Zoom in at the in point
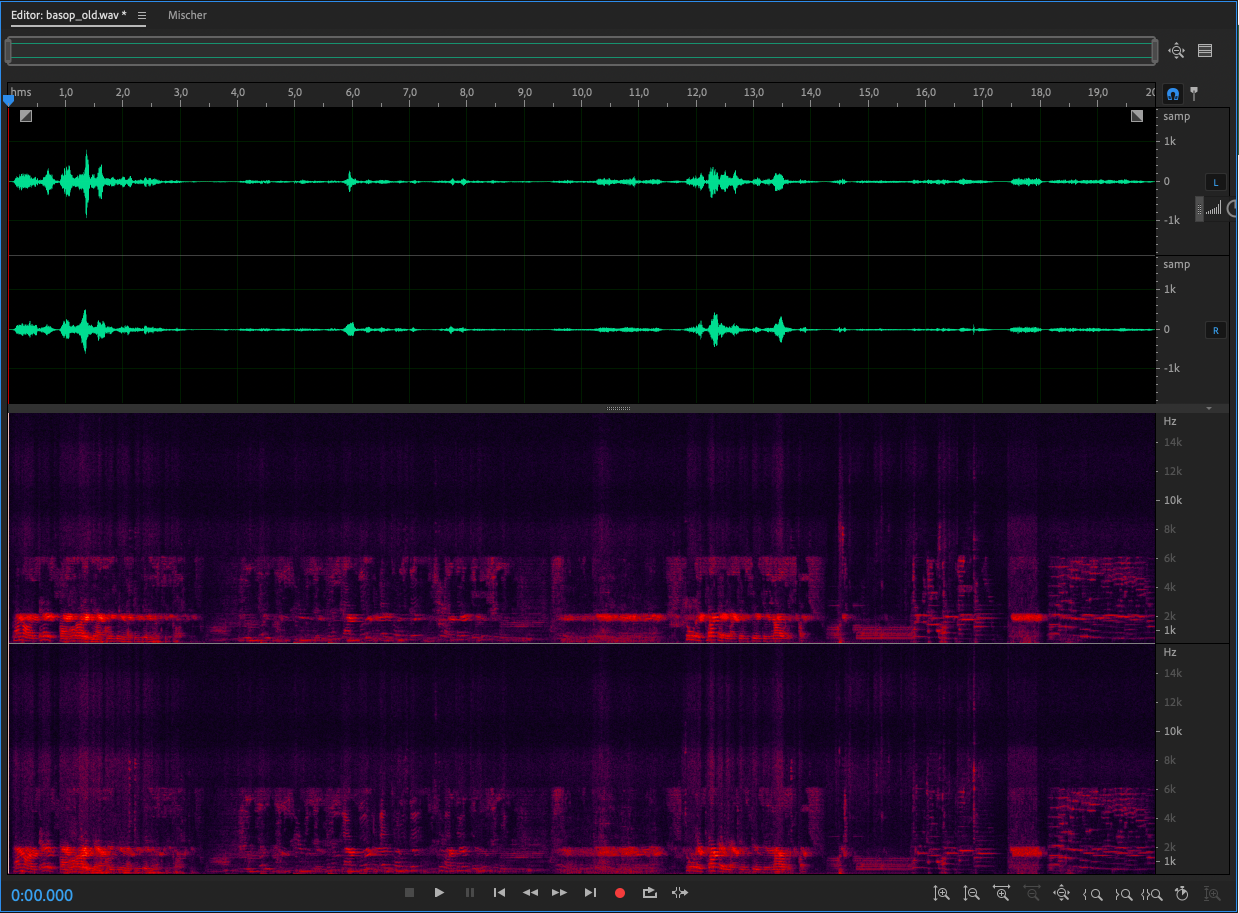Image resolution: width=1239 pixels, height=913 pixels. [1095, 894]
